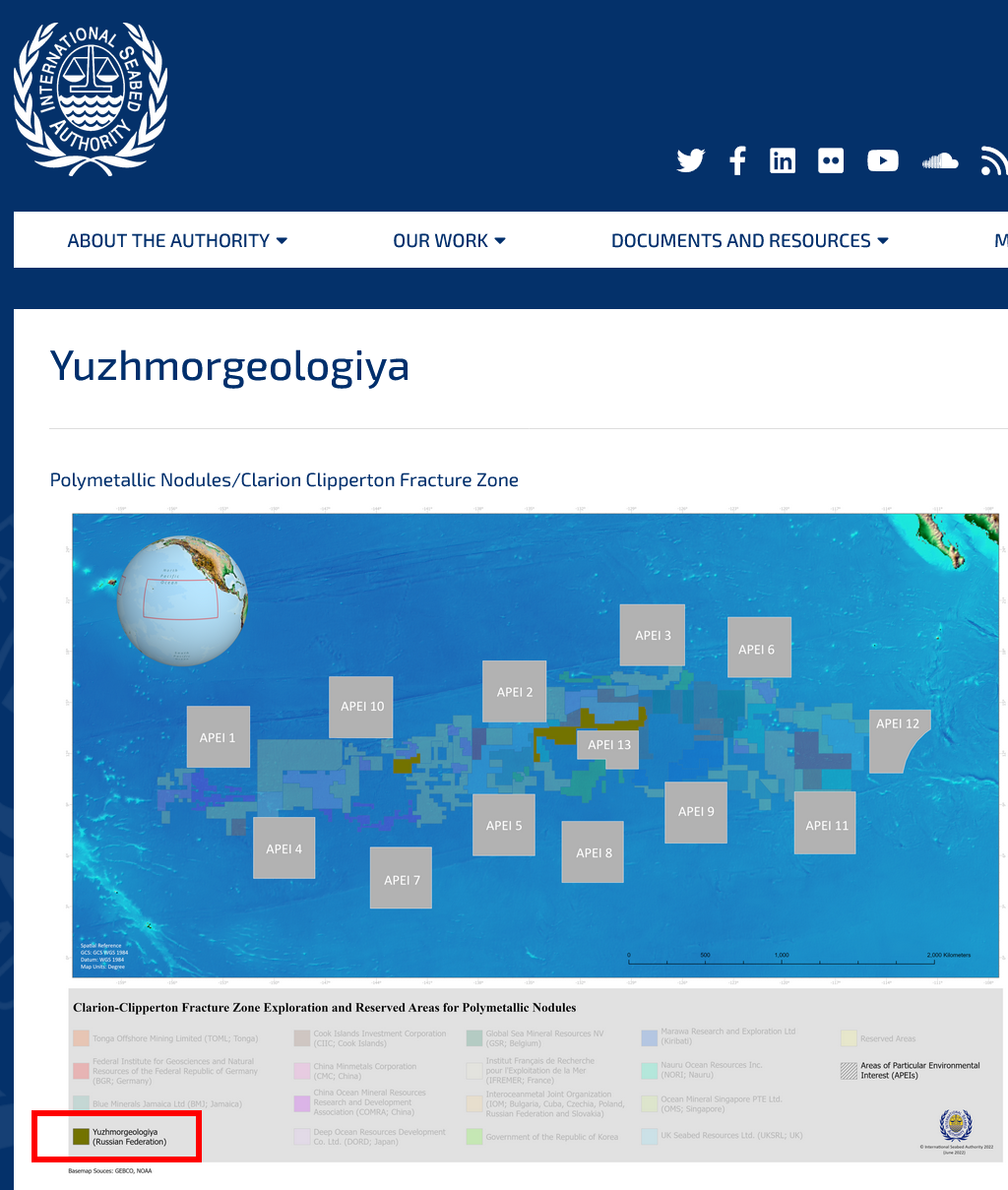Click the APEI 10 box on the map
The height and width of the screenshot is (1190, 1008).
pyautogui.click(x=361, y=707)
